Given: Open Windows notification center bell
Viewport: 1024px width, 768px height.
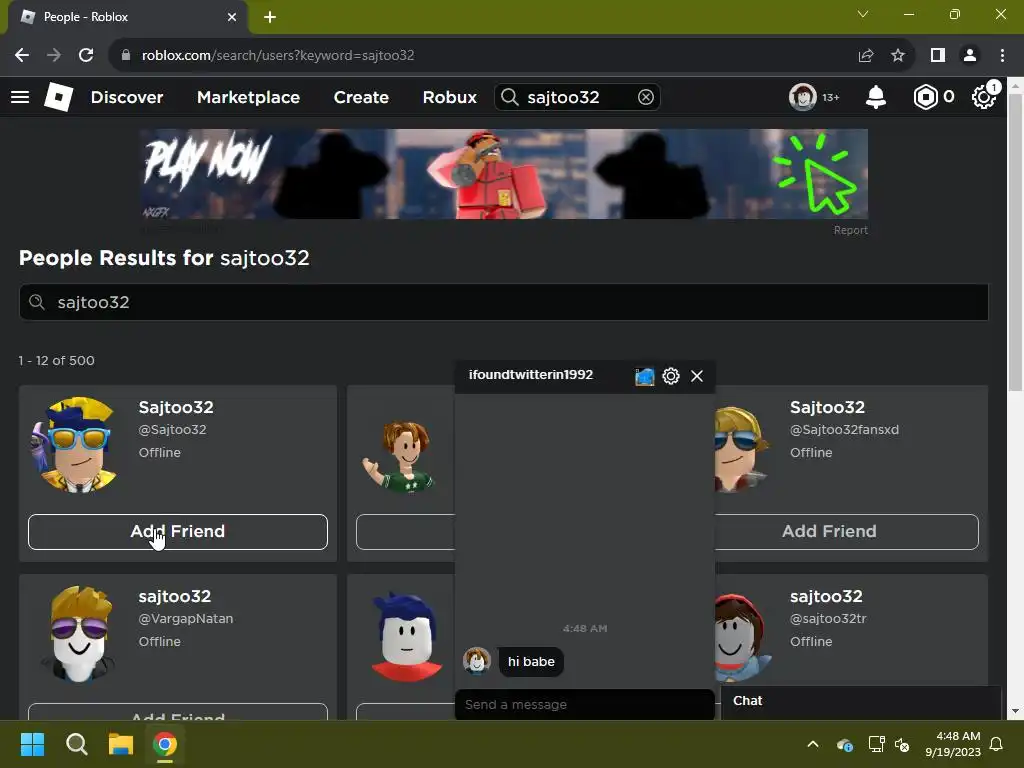Looking at the screenshot, I should (x=996, y=744).
